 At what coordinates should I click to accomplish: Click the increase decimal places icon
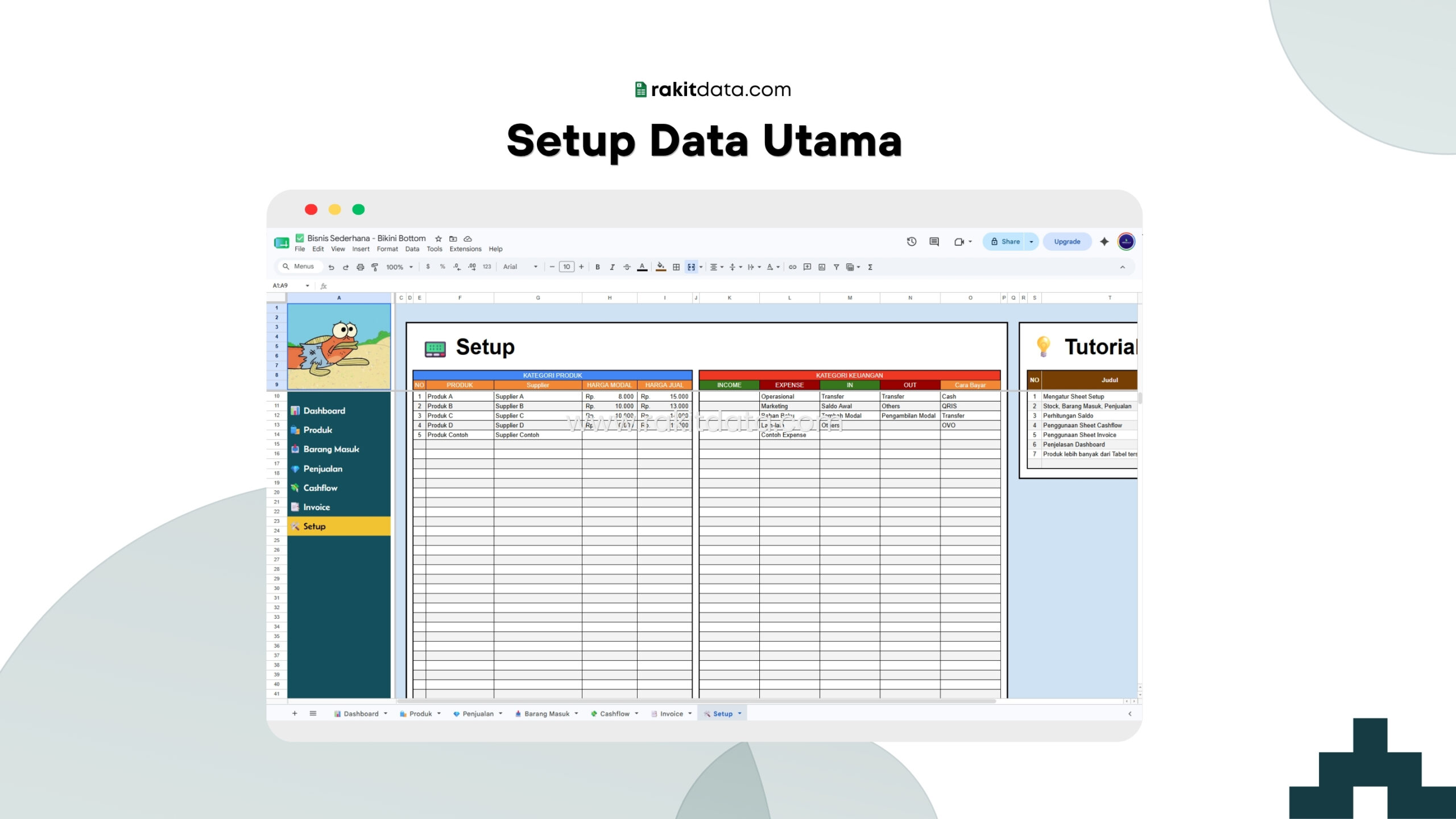[x=472, y=267]
